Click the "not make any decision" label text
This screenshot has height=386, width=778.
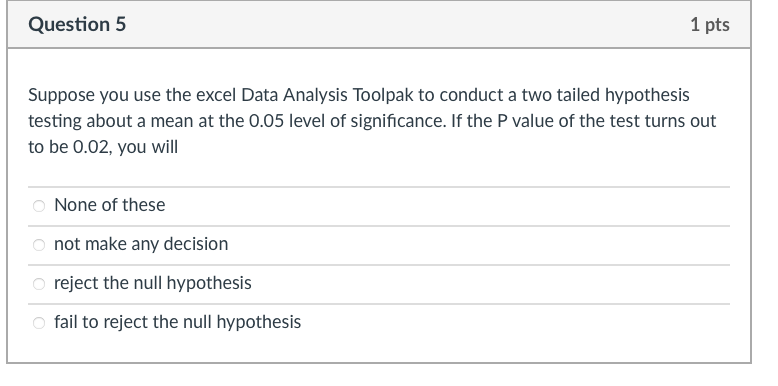[x=141, y=244]
